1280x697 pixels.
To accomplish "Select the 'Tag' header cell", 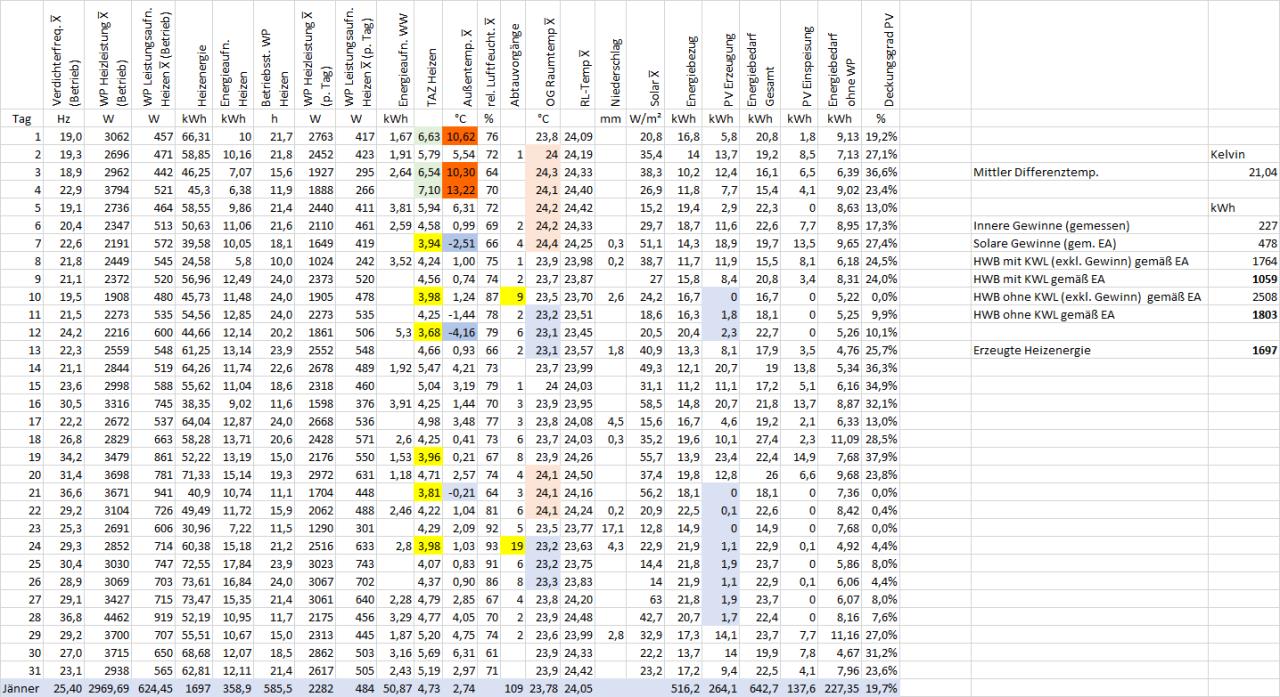I will pyautogui.click(x=22, y=117).
